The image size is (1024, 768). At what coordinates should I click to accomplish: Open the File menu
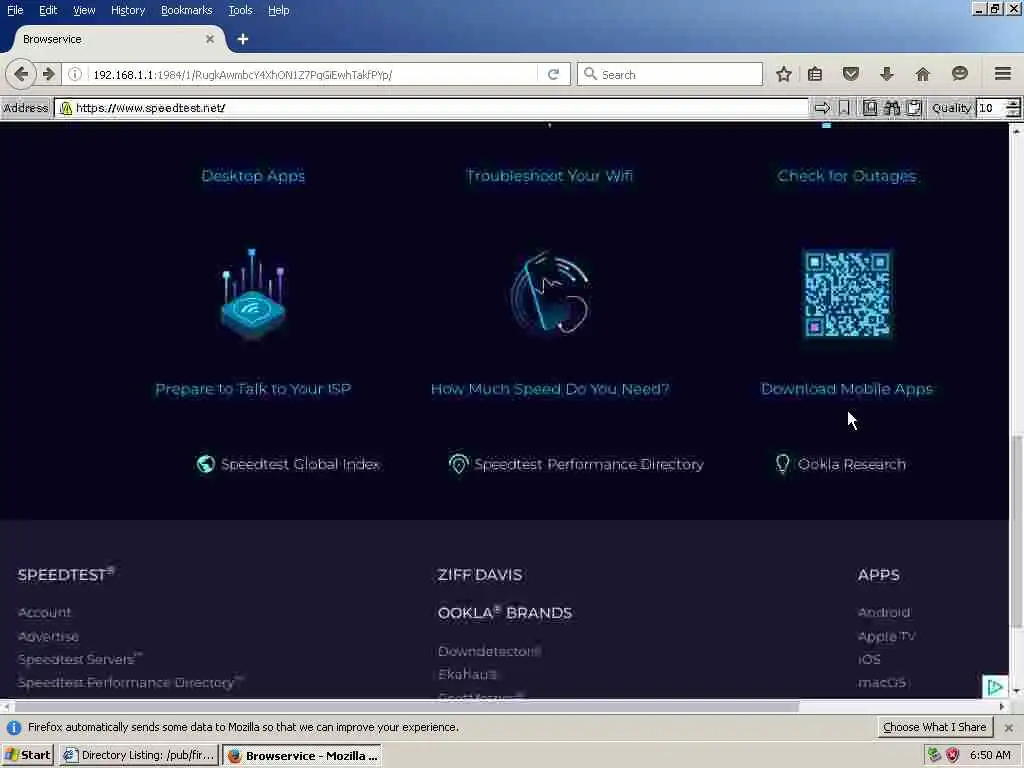[x=15, y=10]
